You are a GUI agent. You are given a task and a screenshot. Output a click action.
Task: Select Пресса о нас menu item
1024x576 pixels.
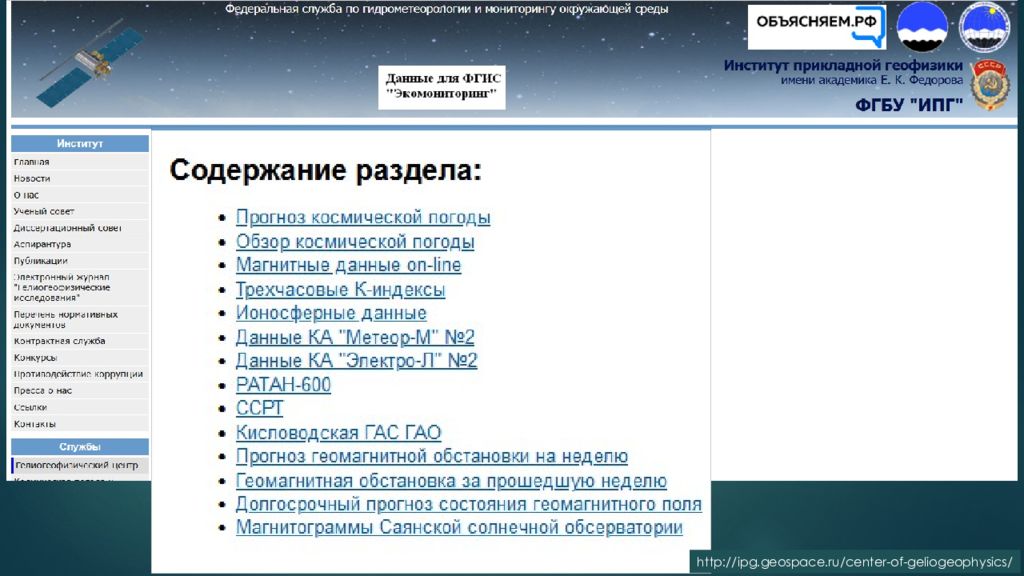(80, 391)
